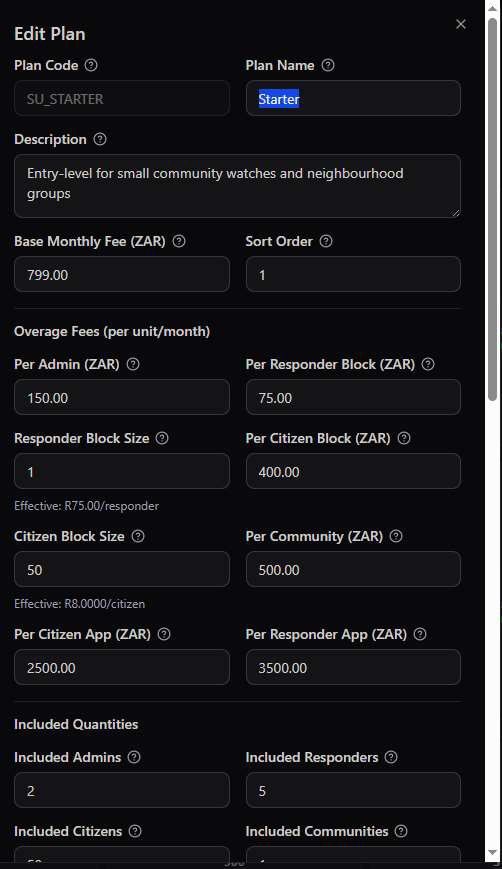The width and height of the screenshot is (502, 869).
Task: Edit the Citizen Block Size field 50
Action: click(x=122, y=569)
